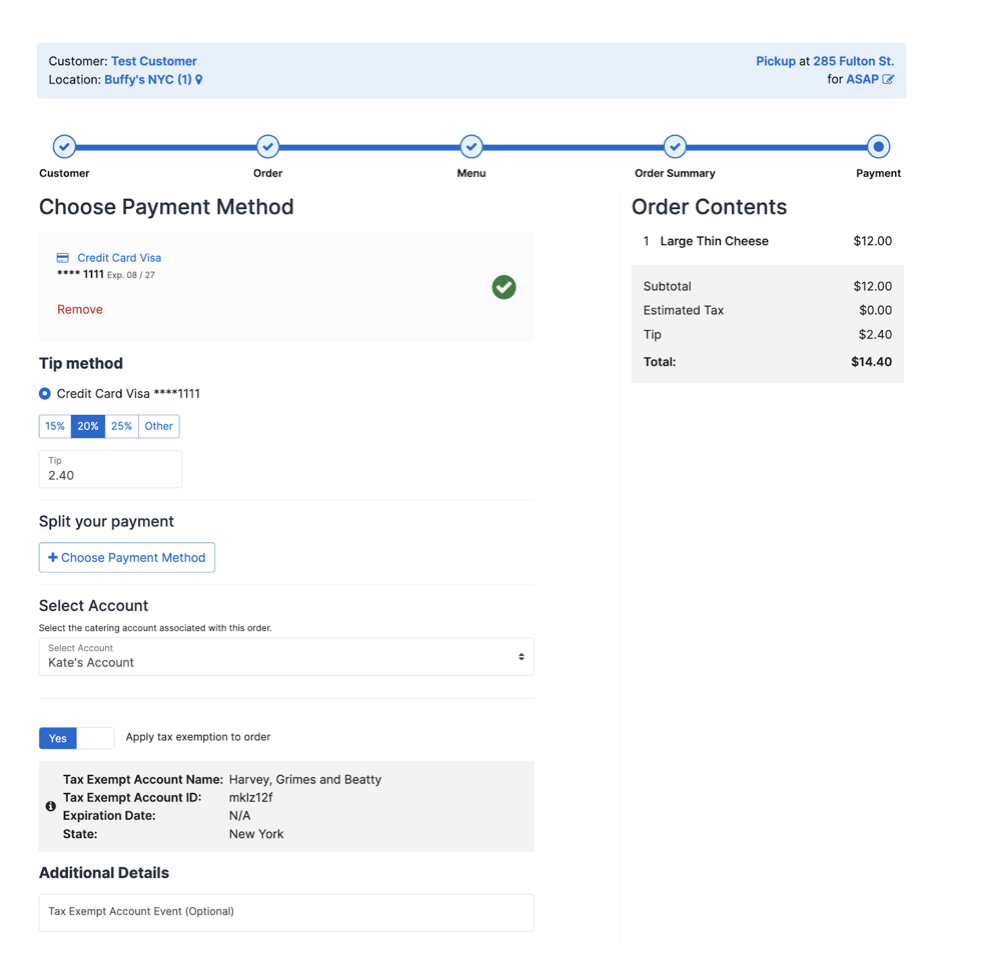1006x954 pixels.
Task: Click the Credit Card Visa link
Action: pyautogui.click(x=119, y=258)
